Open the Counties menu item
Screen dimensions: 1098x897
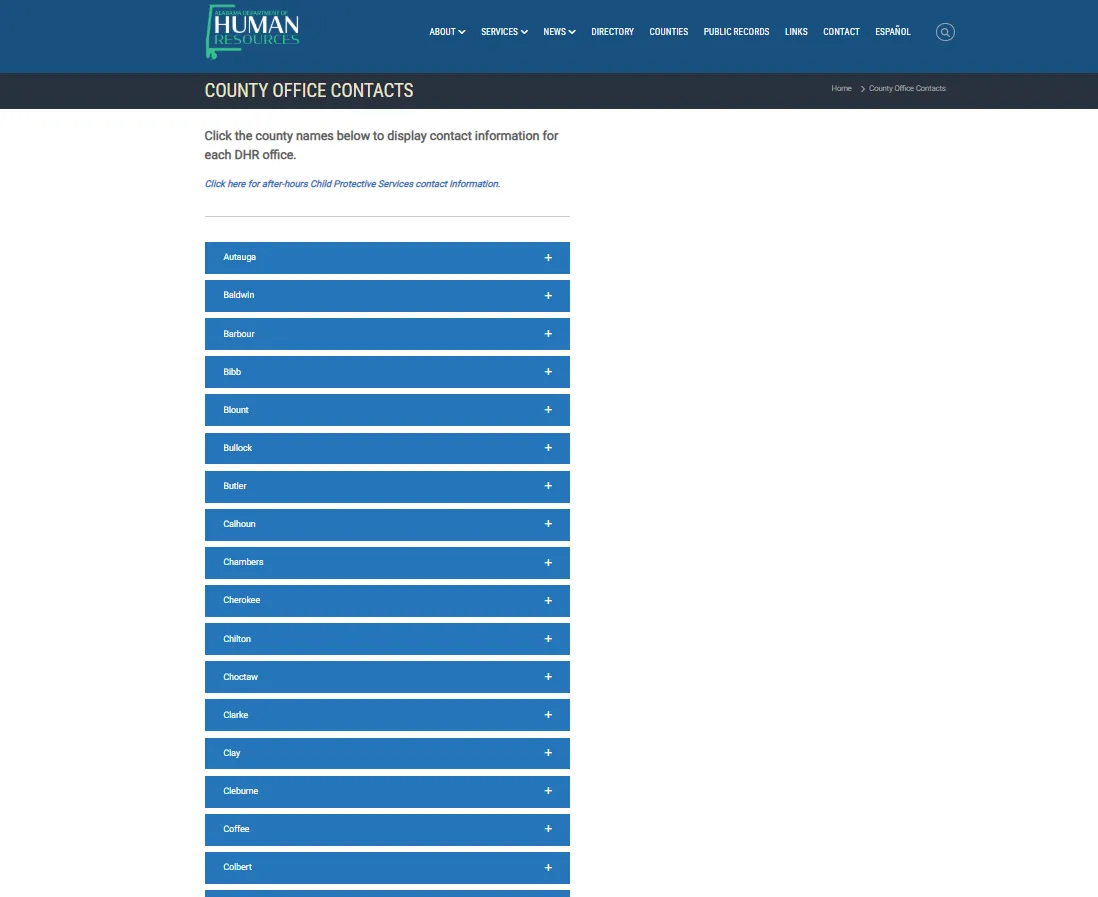[669, 32]
